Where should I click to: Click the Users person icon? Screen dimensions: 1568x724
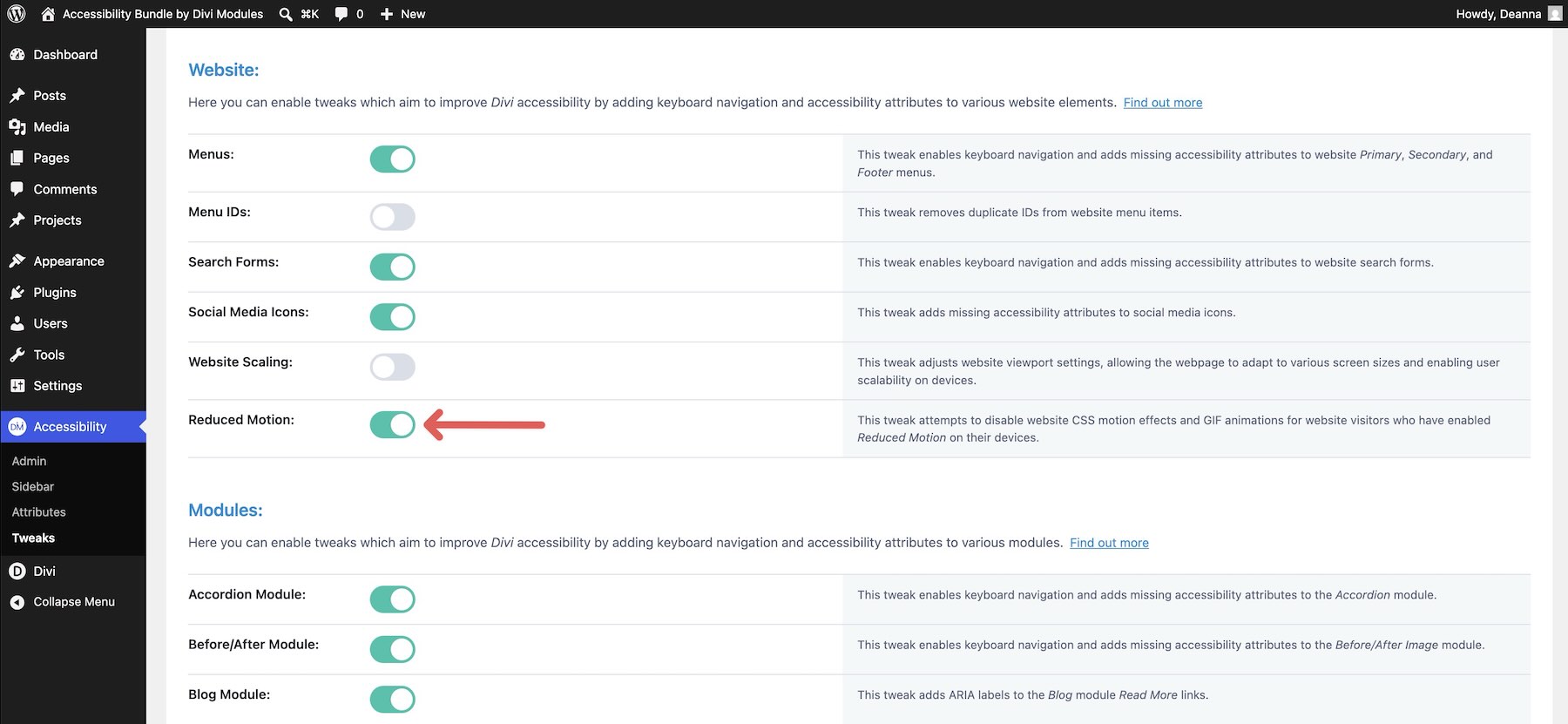coord(17,323)
